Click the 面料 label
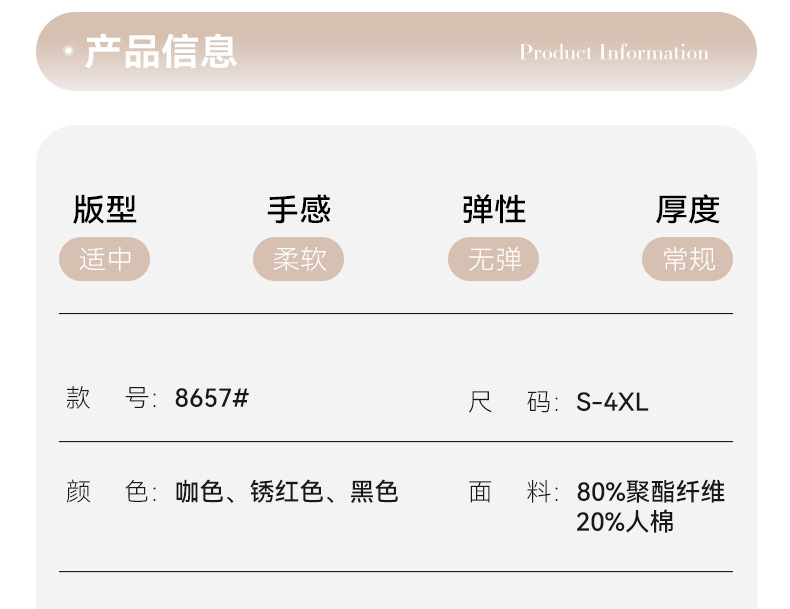 [x=513, y=492]
